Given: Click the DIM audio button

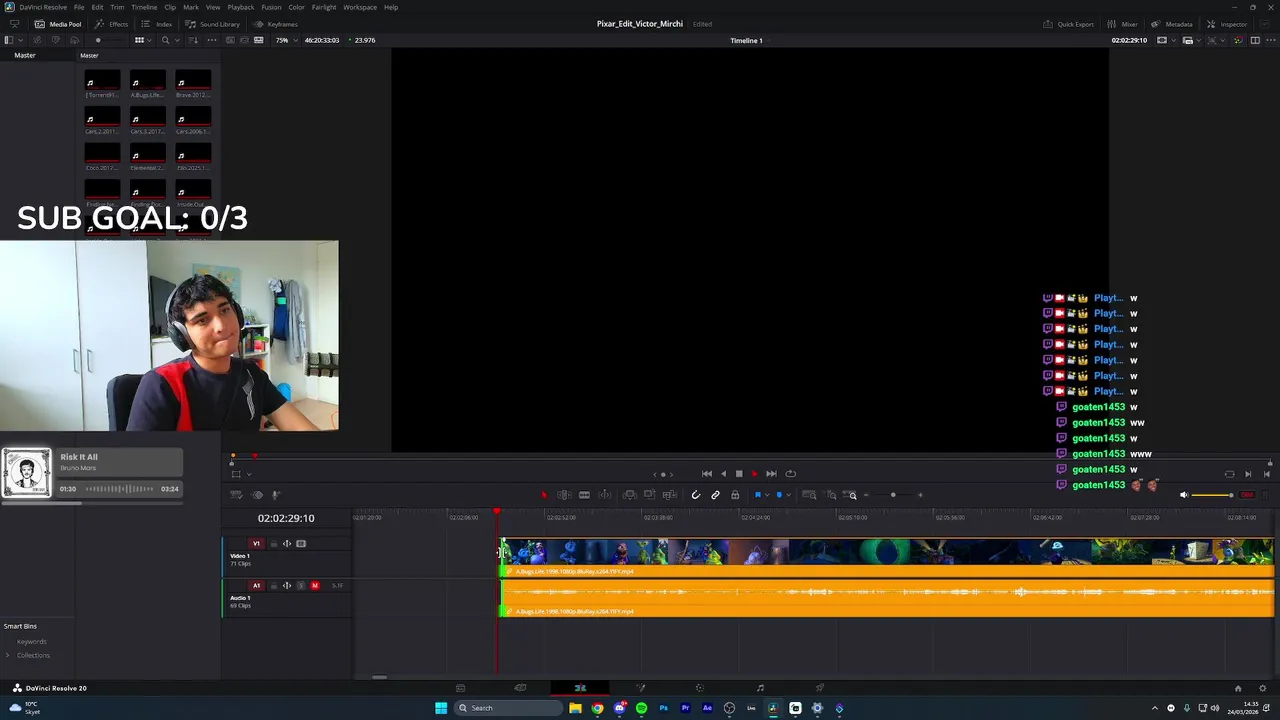Looking at the screenshot, I should [x=1247, y=495].
